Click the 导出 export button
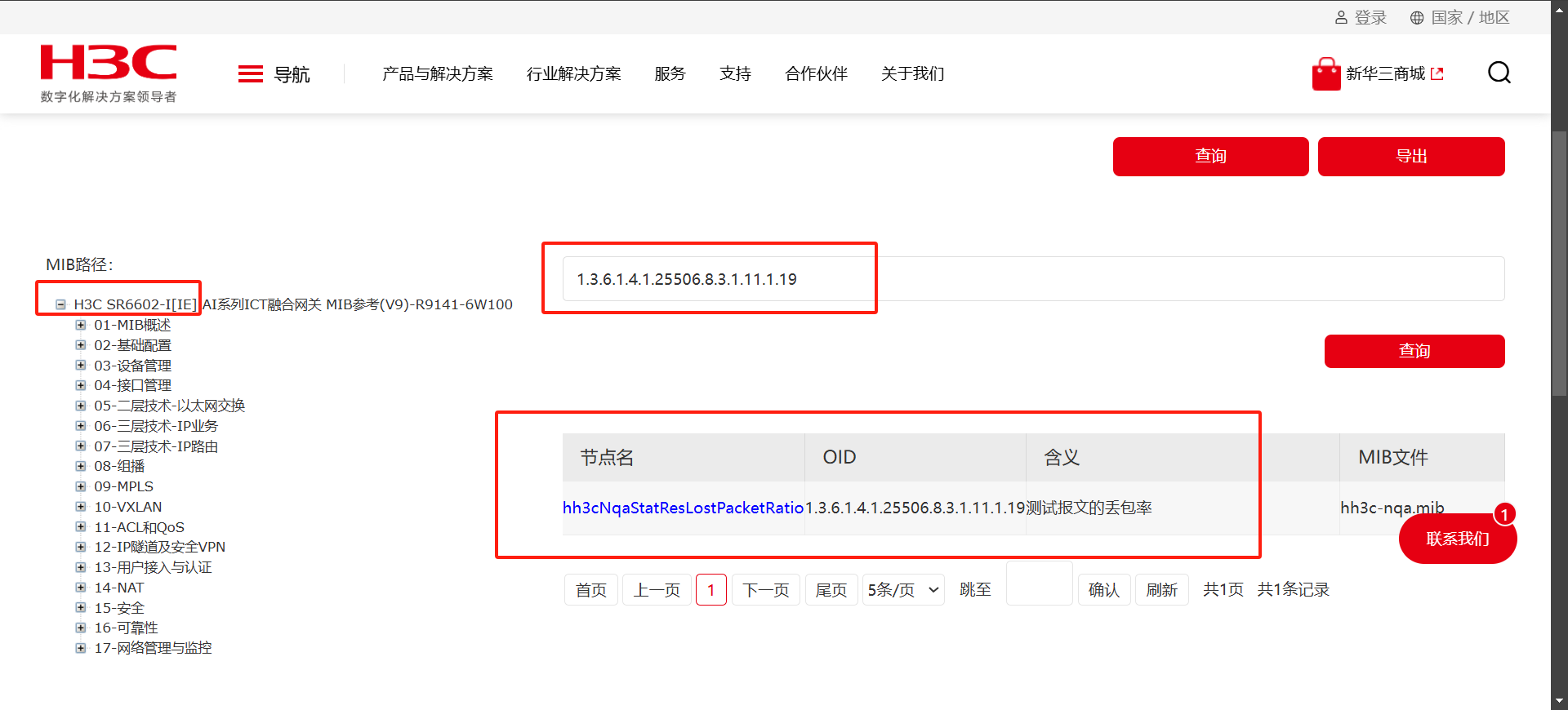Viewport: 1568px width, 710px height. point(1411,157)
